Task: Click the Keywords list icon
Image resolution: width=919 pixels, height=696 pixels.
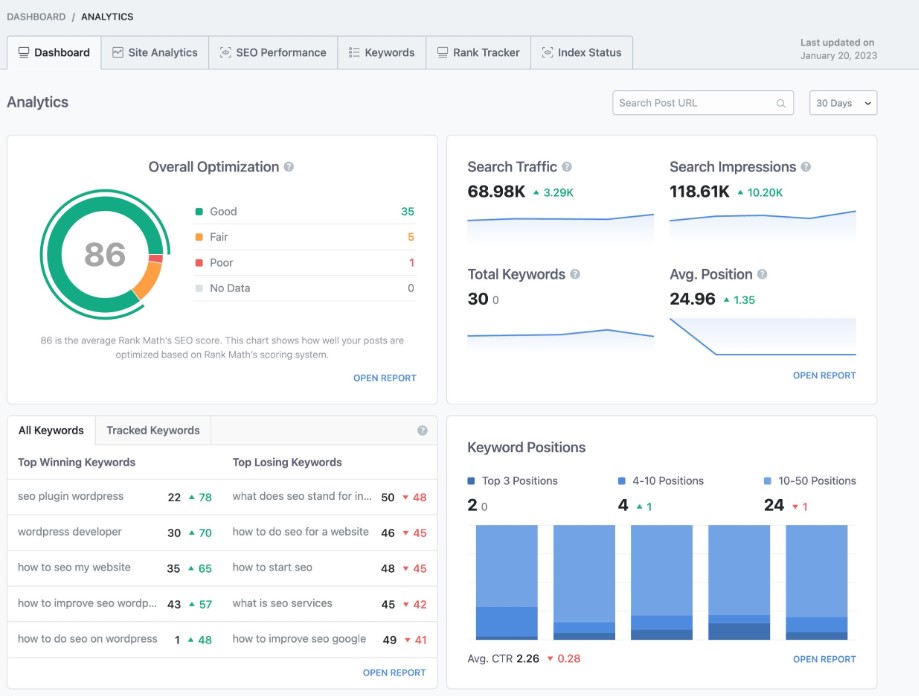Action: click(x=354, y=52)
